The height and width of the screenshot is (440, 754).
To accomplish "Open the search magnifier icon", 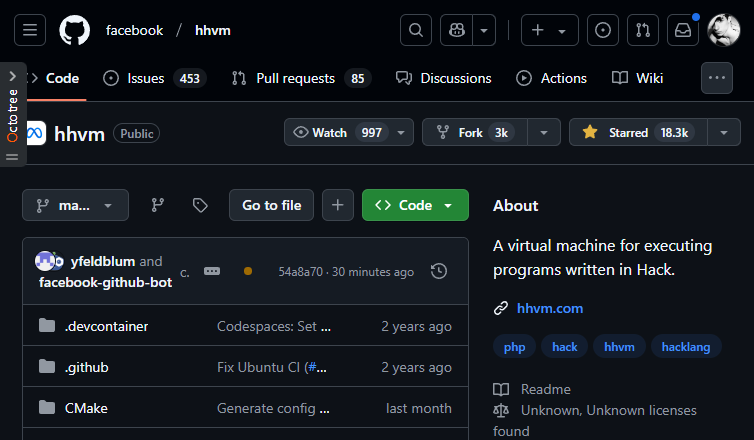I will (x=416, y=30).
